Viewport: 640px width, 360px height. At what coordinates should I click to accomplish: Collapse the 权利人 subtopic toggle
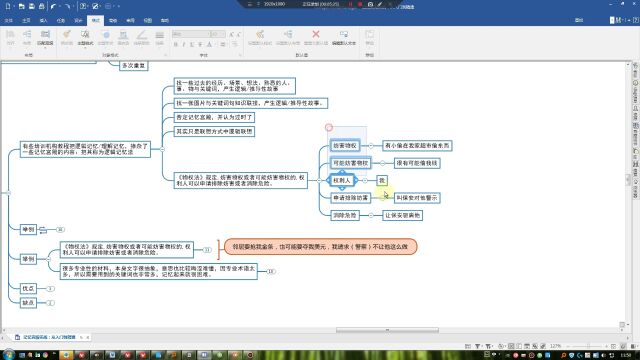click(365, 180)
